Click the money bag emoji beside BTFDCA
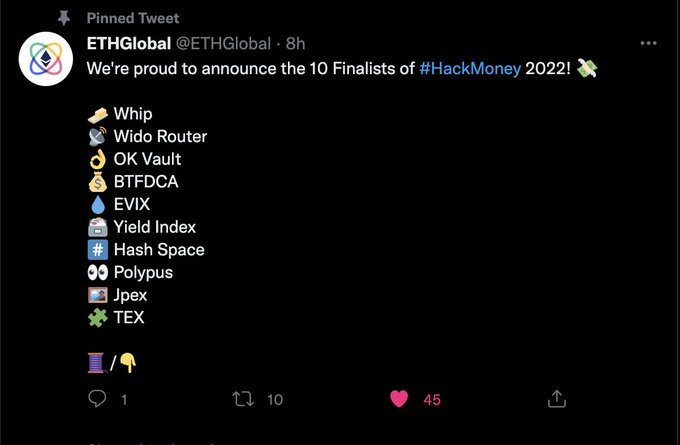This screenshot has width=680, height=445. (x=98, y=182)
